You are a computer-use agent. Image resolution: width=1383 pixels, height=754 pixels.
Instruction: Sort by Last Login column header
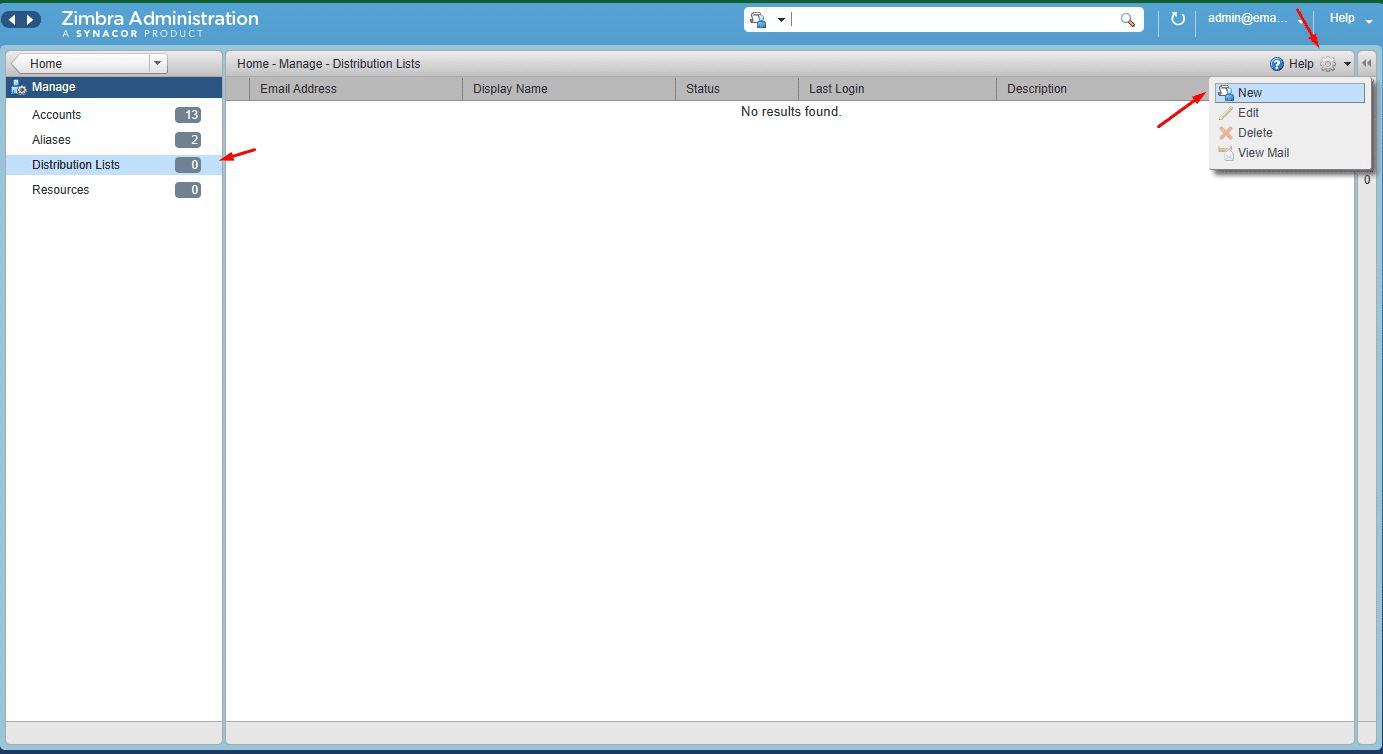(x=897, y=89)
